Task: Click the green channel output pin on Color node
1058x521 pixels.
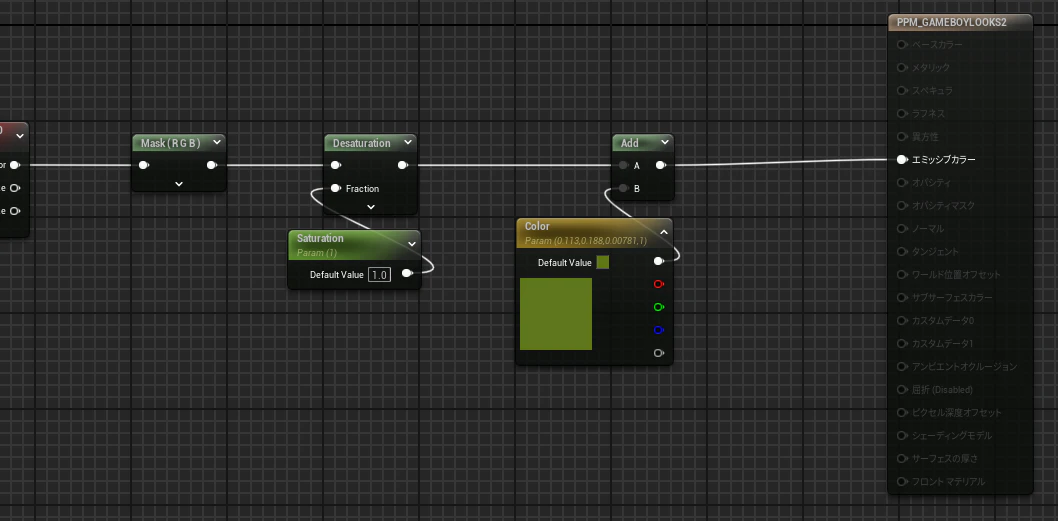Action: [659, 307]
